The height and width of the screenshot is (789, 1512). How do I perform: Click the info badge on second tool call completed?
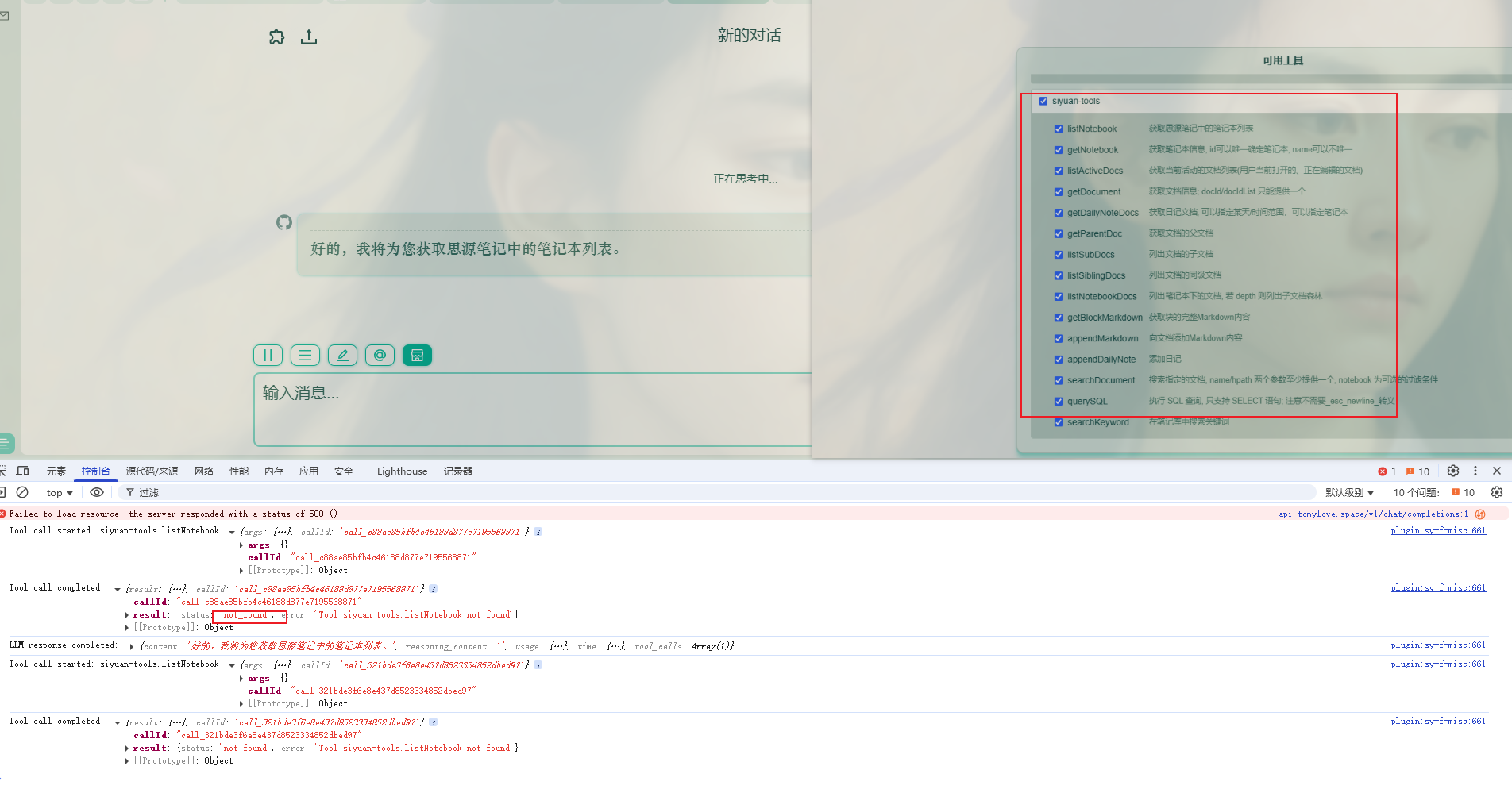(433, 722)
